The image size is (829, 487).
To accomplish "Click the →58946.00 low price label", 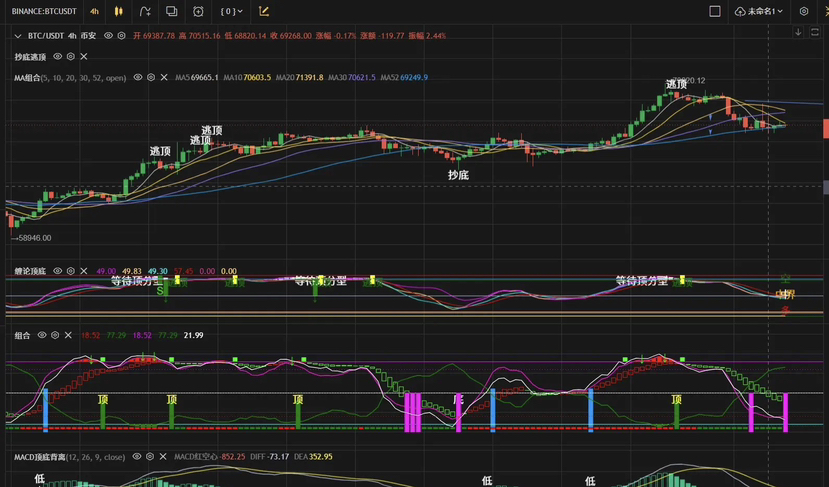I will (31, 238).
